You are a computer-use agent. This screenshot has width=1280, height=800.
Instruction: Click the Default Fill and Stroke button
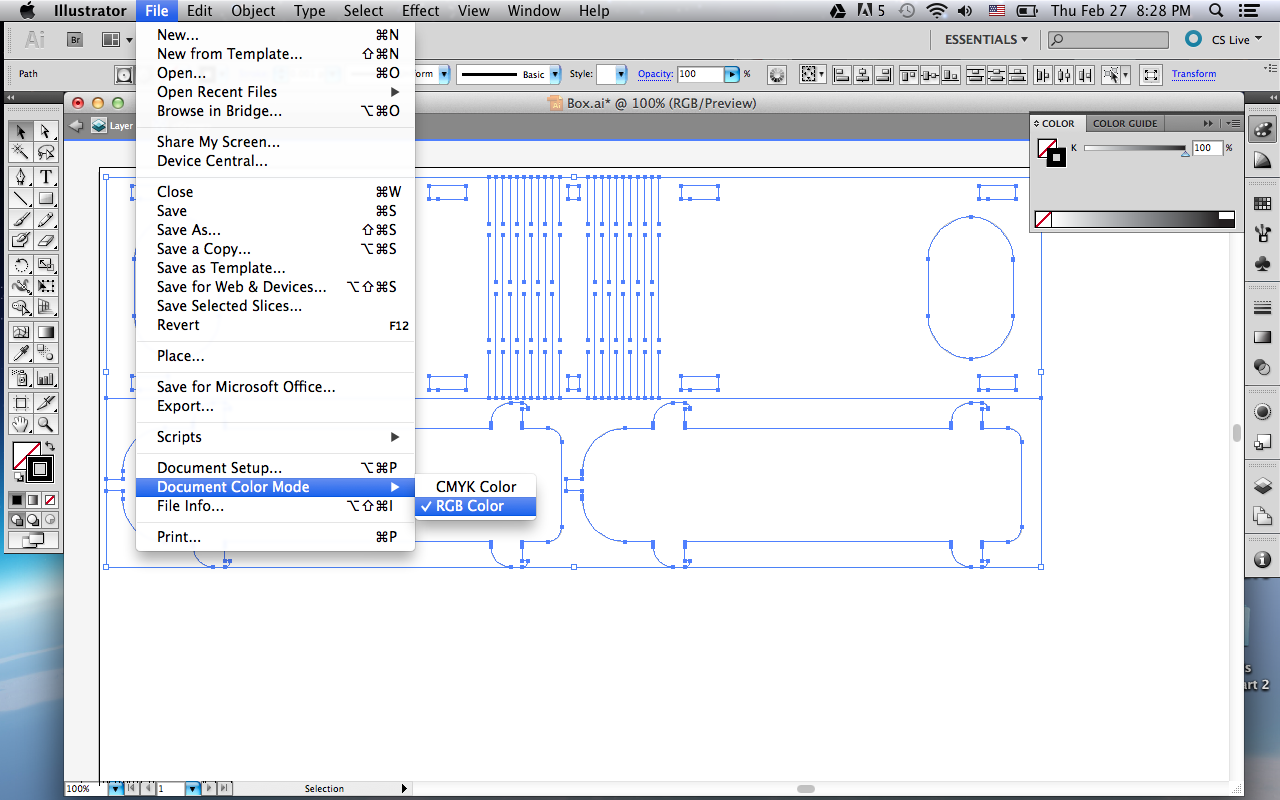click(18, 478)
